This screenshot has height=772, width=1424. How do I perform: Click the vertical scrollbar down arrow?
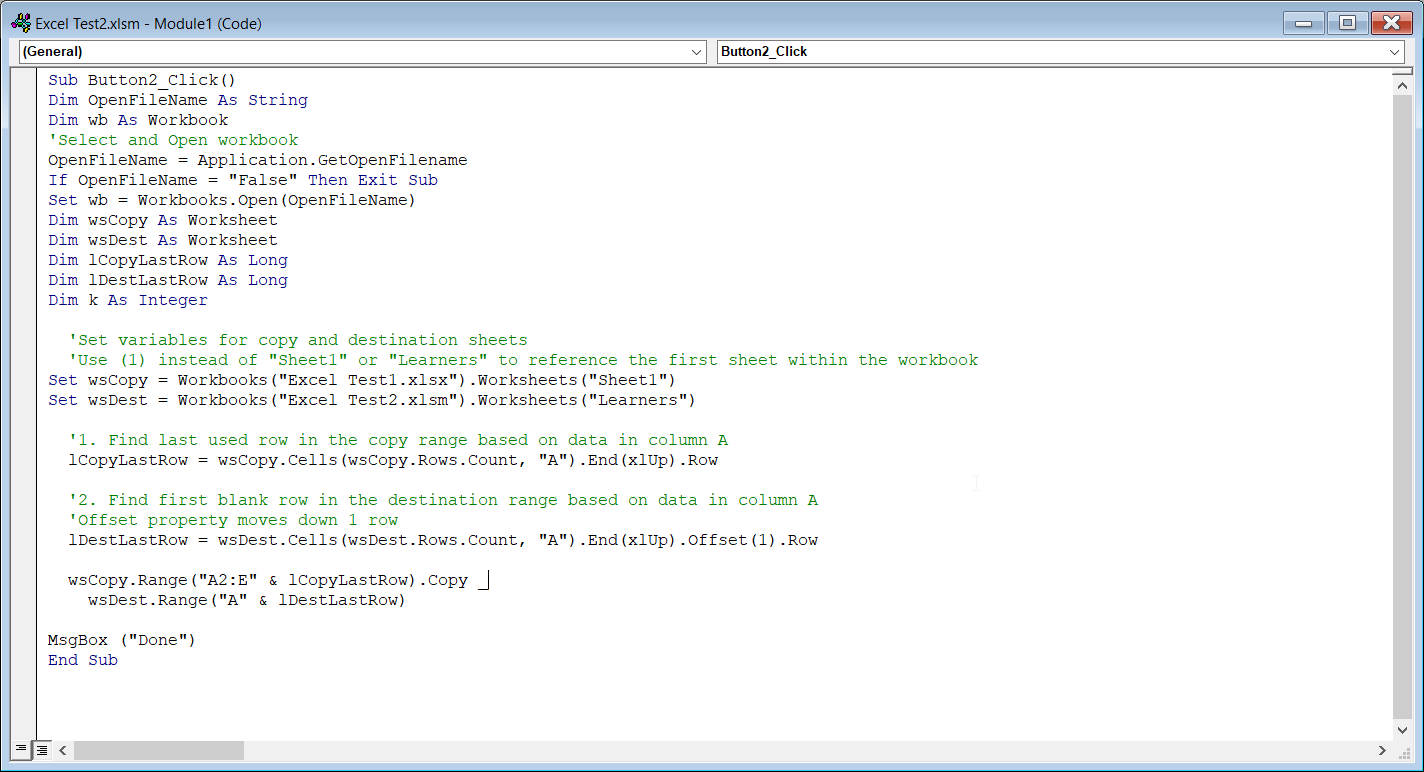1403,730
